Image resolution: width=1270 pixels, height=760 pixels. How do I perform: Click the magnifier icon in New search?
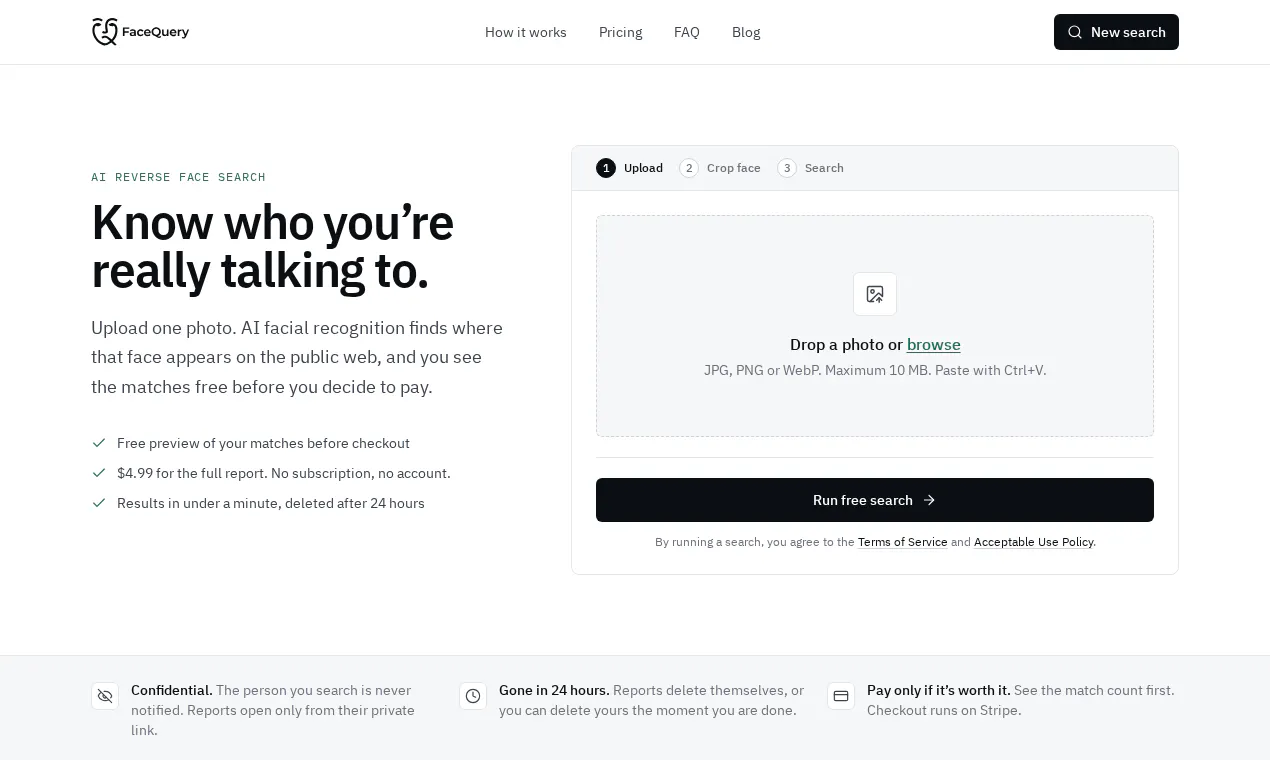[x=1075, y=32]
